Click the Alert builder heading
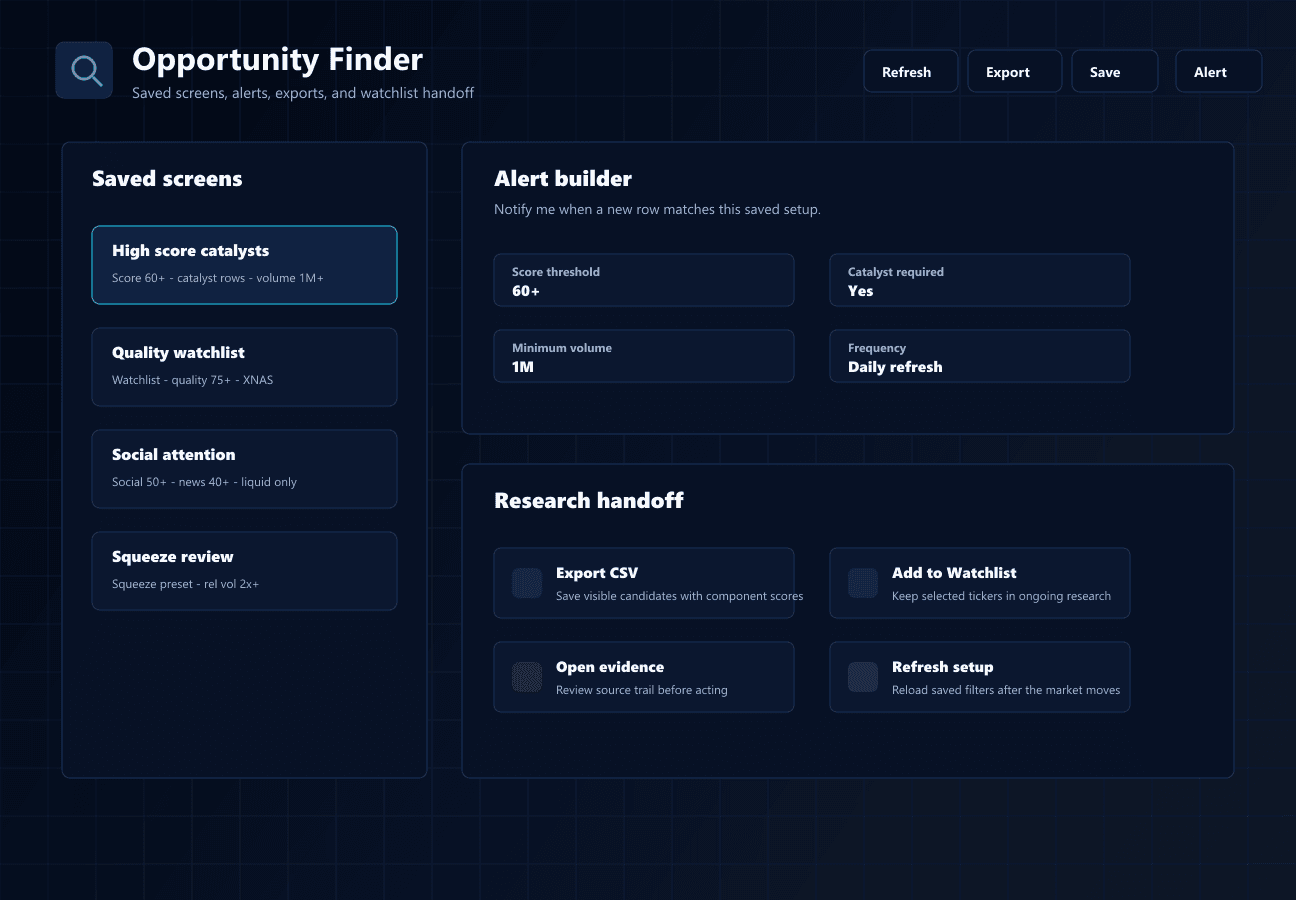 pos(563,179)
